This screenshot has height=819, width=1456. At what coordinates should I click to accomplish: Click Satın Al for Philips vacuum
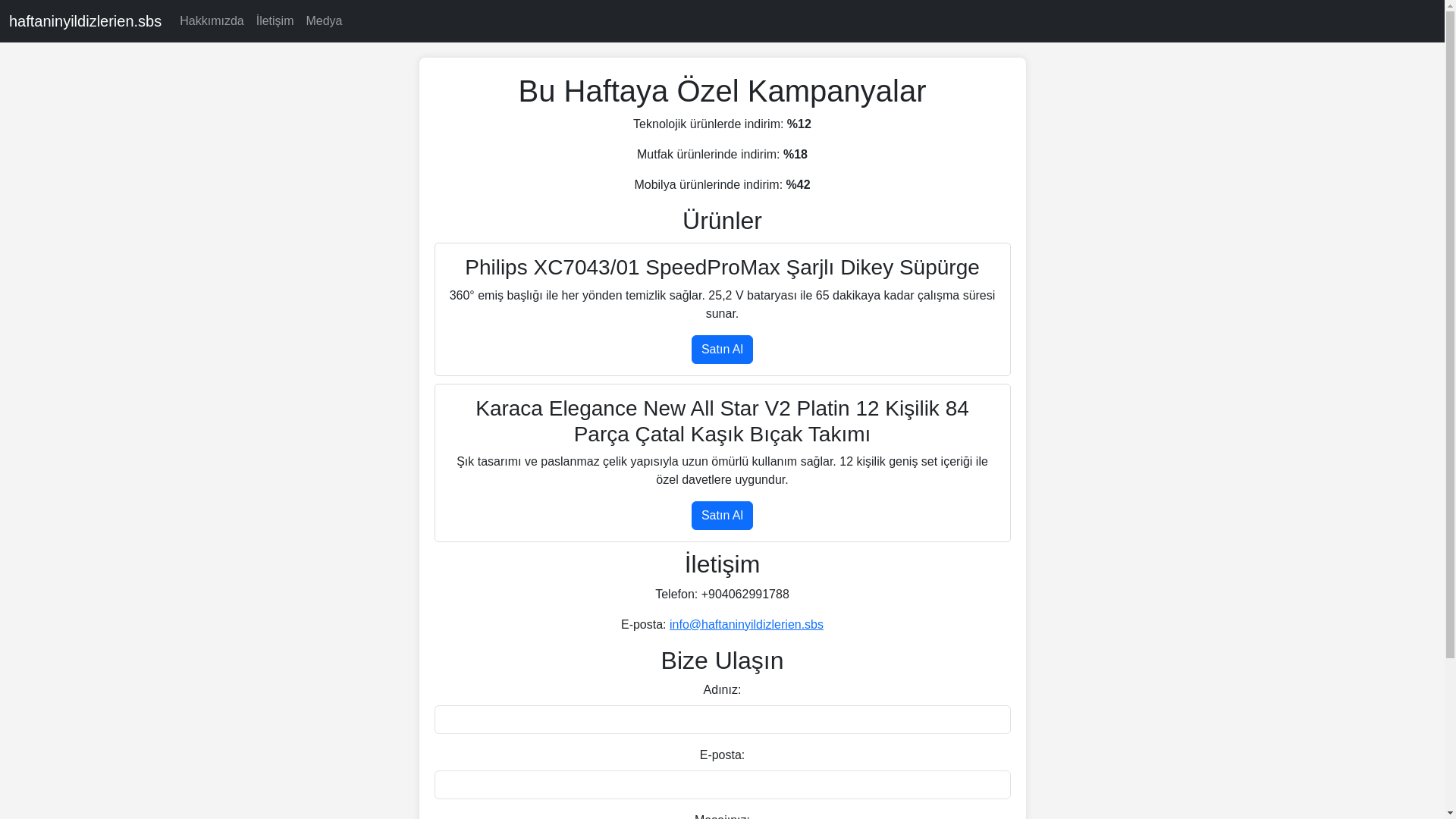pyautogui.click(x=722, y=350)
